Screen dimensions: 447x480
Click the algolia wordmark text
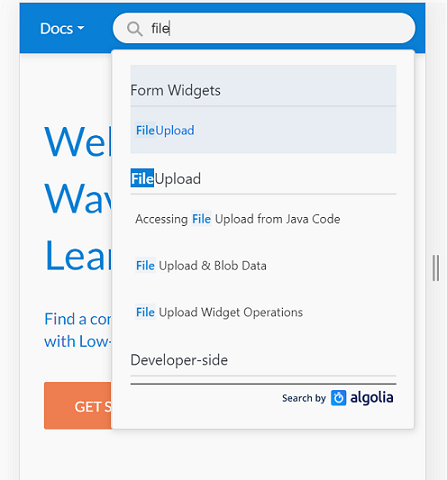coord(372,398)
